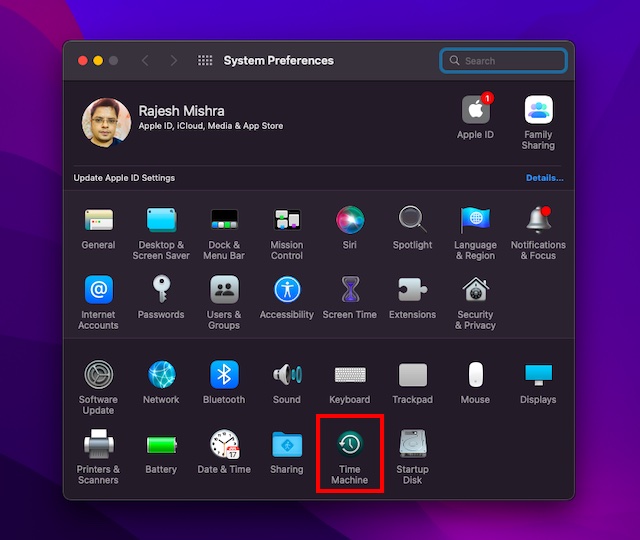Click Update Apple ID Settings text
Viewport: 640px width, 540px height.
pos(124,178)
